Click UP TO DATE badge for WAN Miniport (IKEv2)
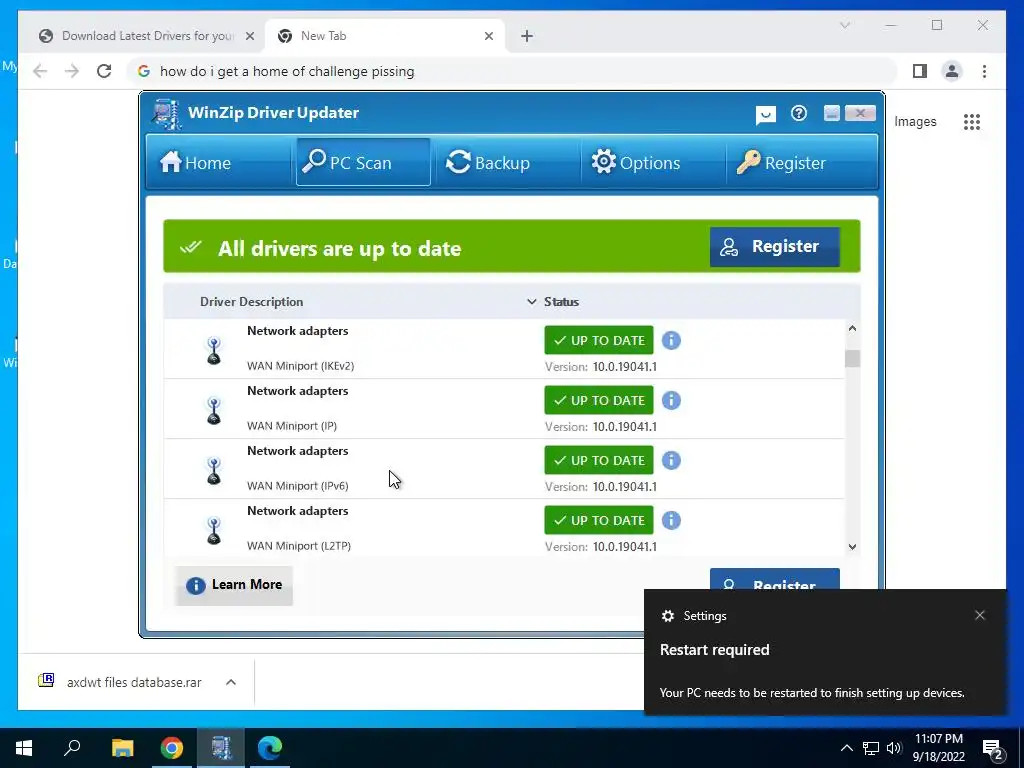 (599, 340)
